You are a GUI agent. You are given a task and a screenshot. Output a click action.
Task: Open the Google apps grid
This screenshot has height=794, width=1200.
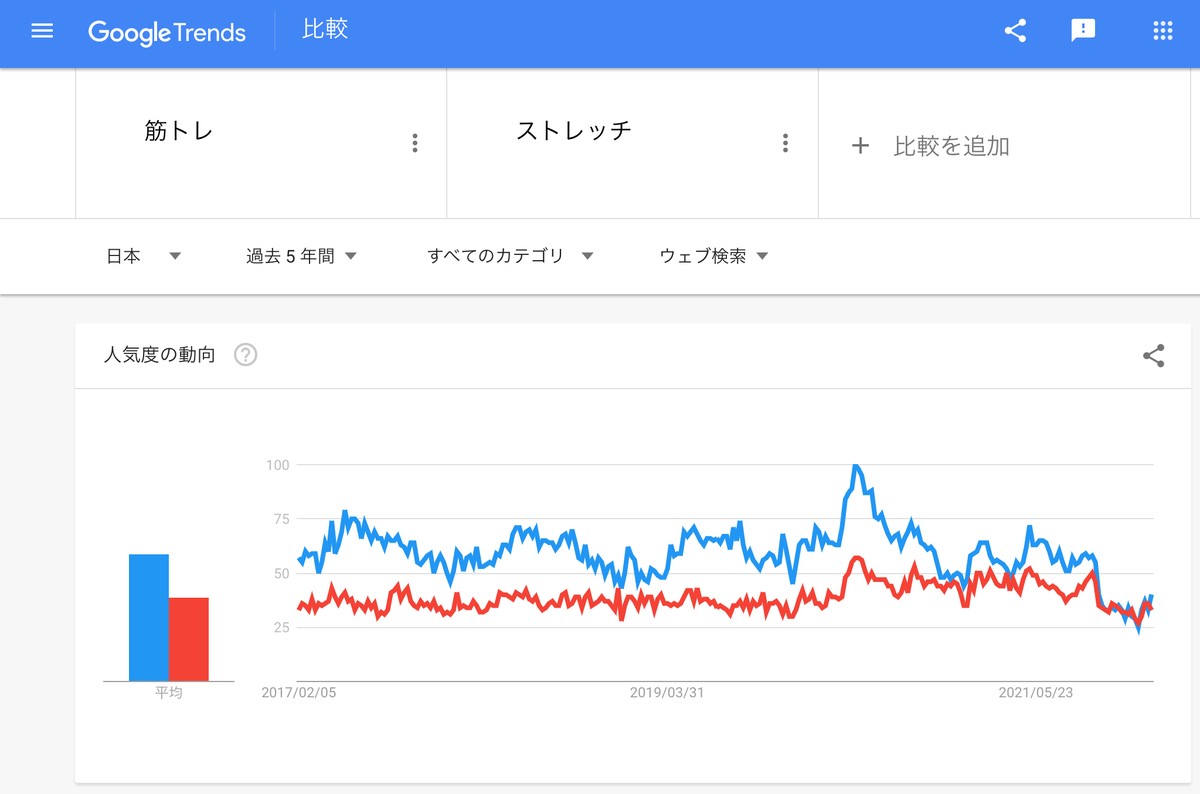pos(1162,31)
